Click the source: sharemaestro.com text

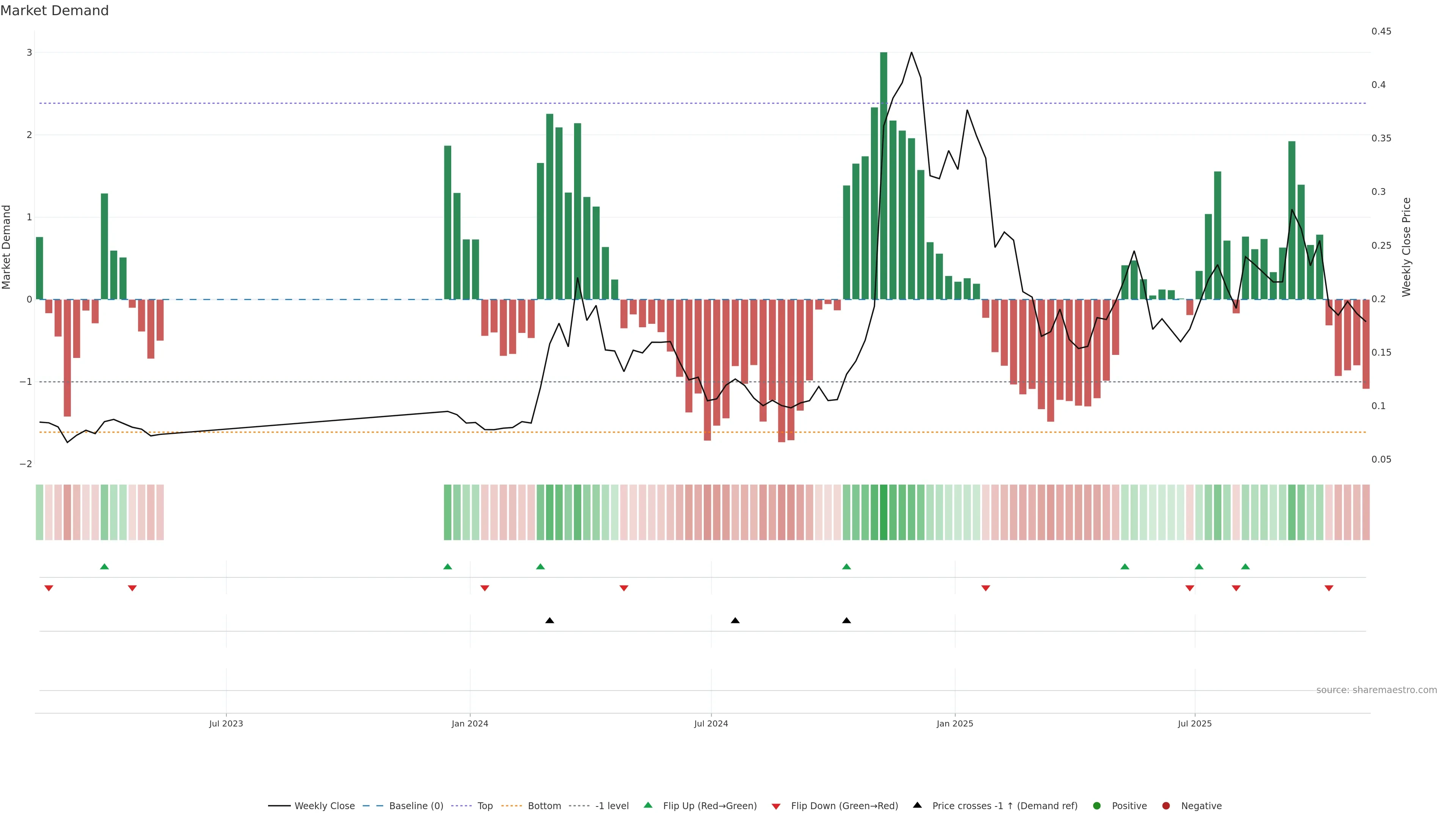1376,690
